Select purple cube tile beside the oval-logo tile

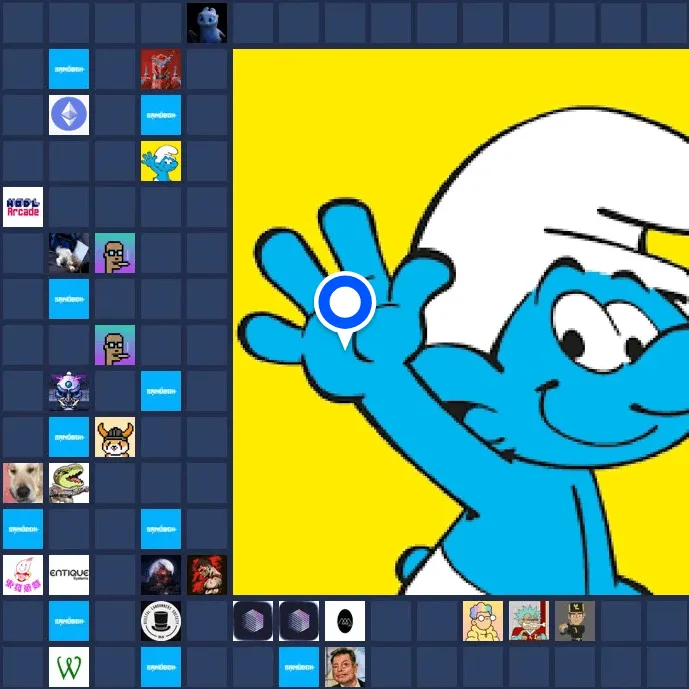coord(299,620)
